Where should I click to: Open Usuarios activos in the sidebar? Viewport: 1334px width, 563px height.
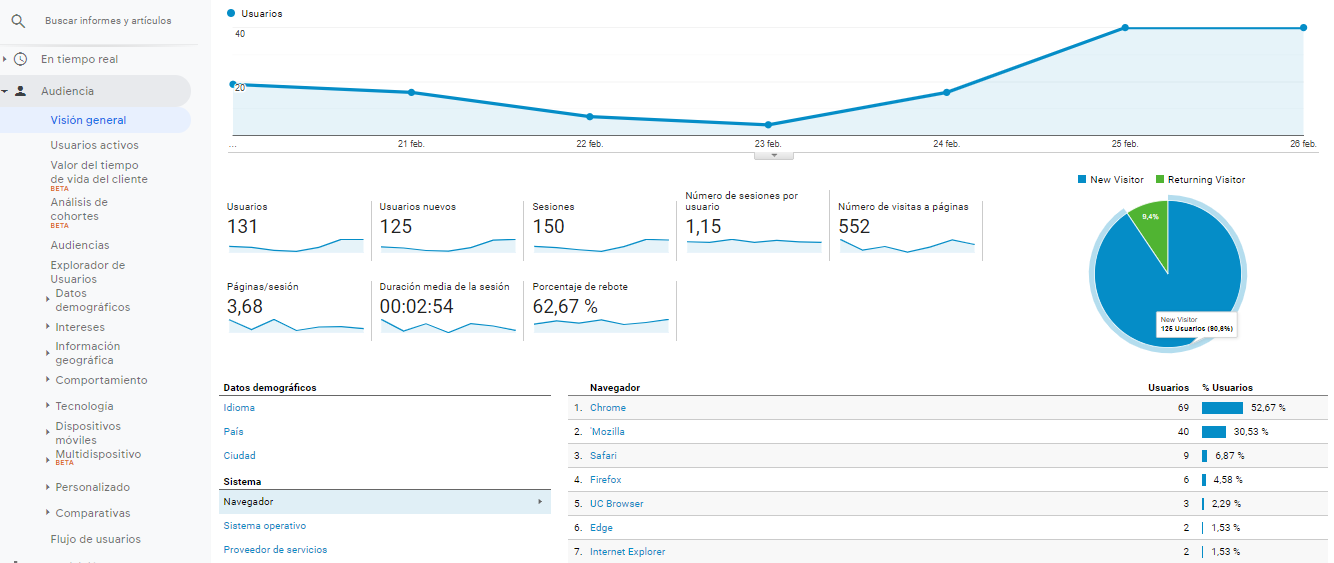pyautogui.click(x=94, y=145)
